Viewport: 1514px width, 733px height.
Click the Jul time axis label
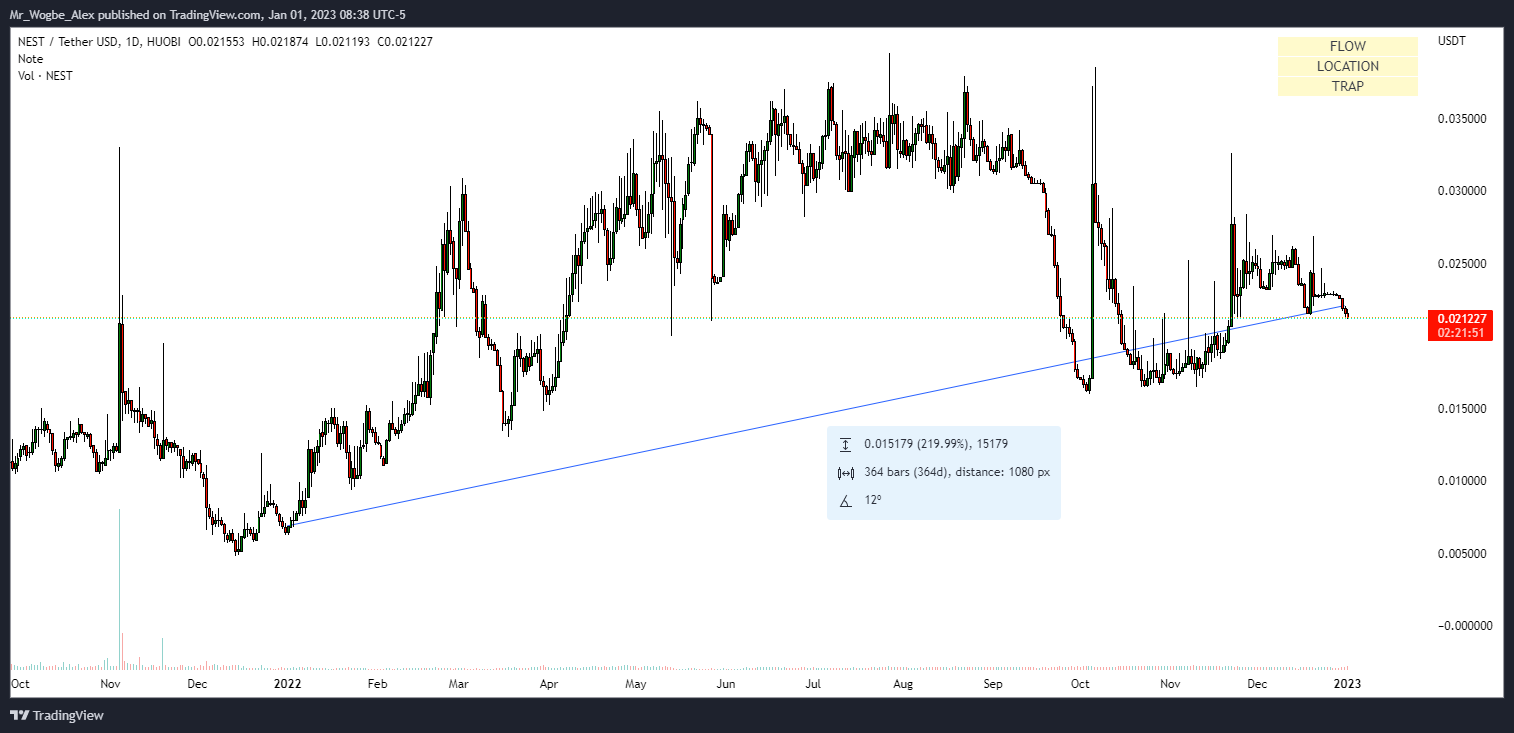814,685
